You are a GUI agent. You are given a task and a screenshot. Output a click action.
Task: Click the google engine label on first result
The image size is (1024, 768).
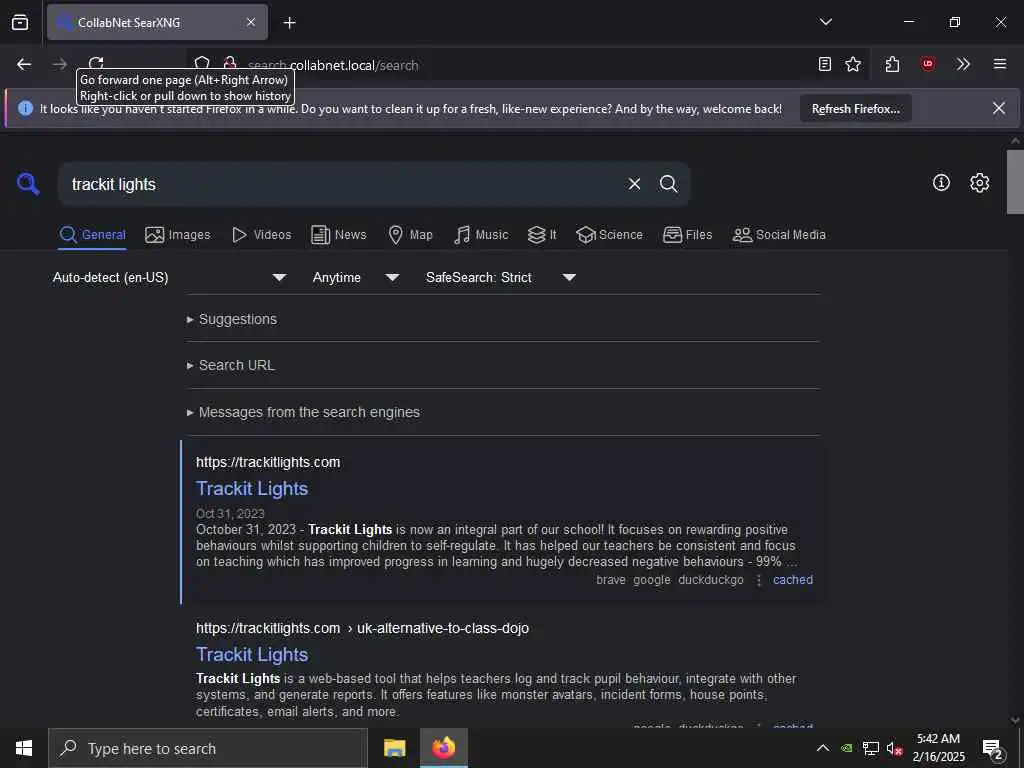pos(652,580)
